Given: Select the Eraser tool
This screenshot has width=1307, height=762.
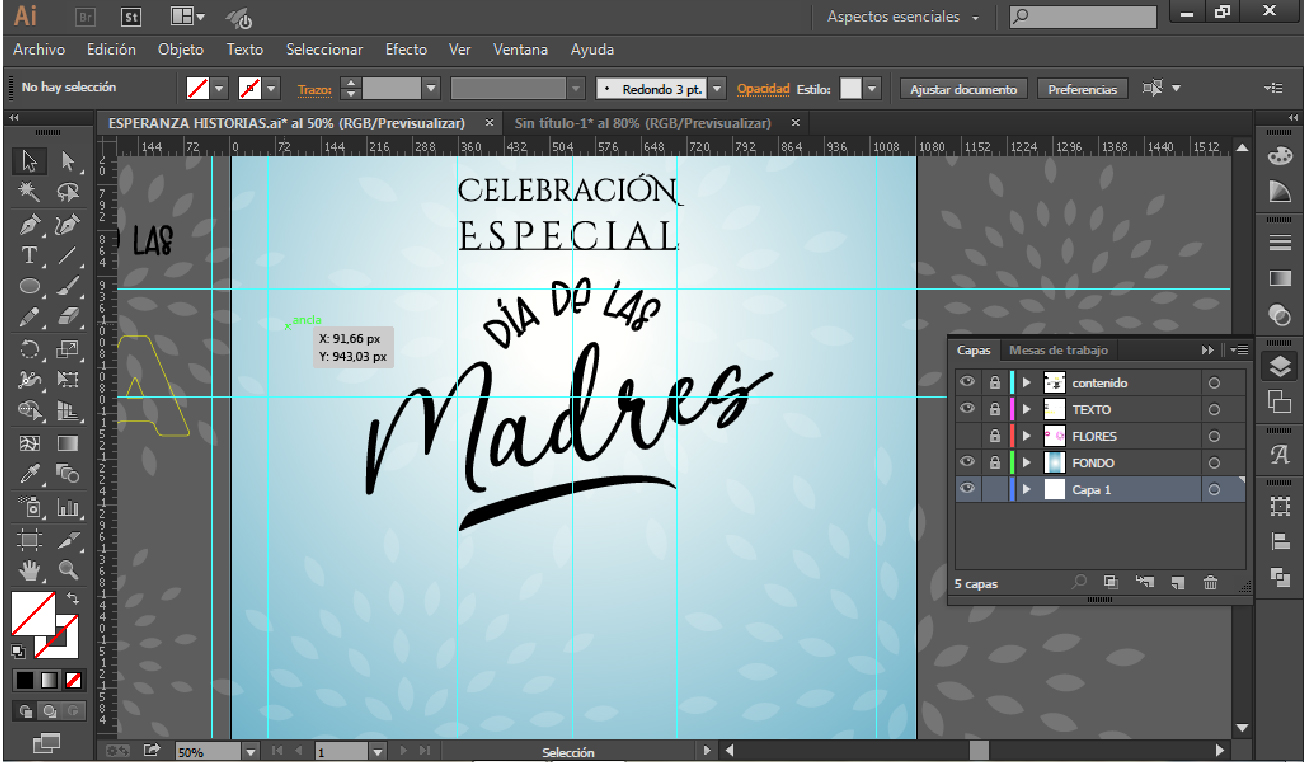Looking at the screenshot, I should 68,317.
